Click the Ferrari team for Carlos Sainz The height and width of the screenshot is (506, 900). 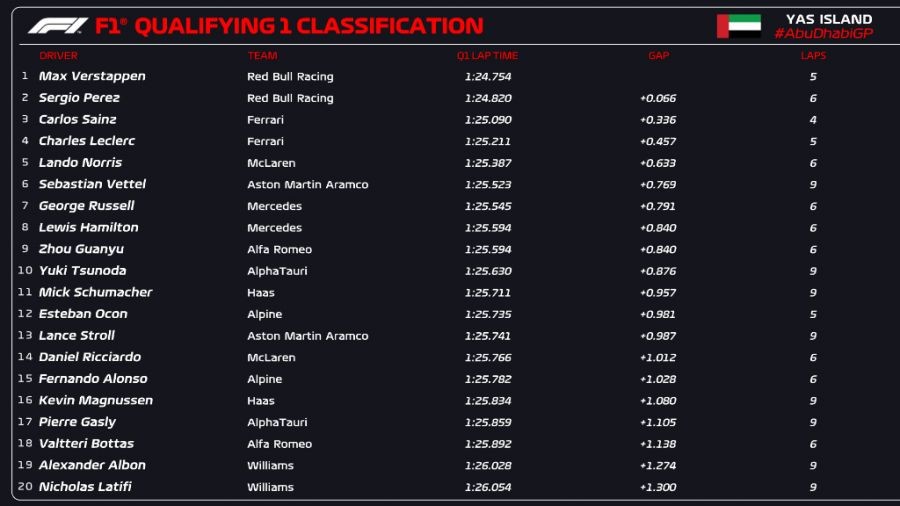point(265,120)
